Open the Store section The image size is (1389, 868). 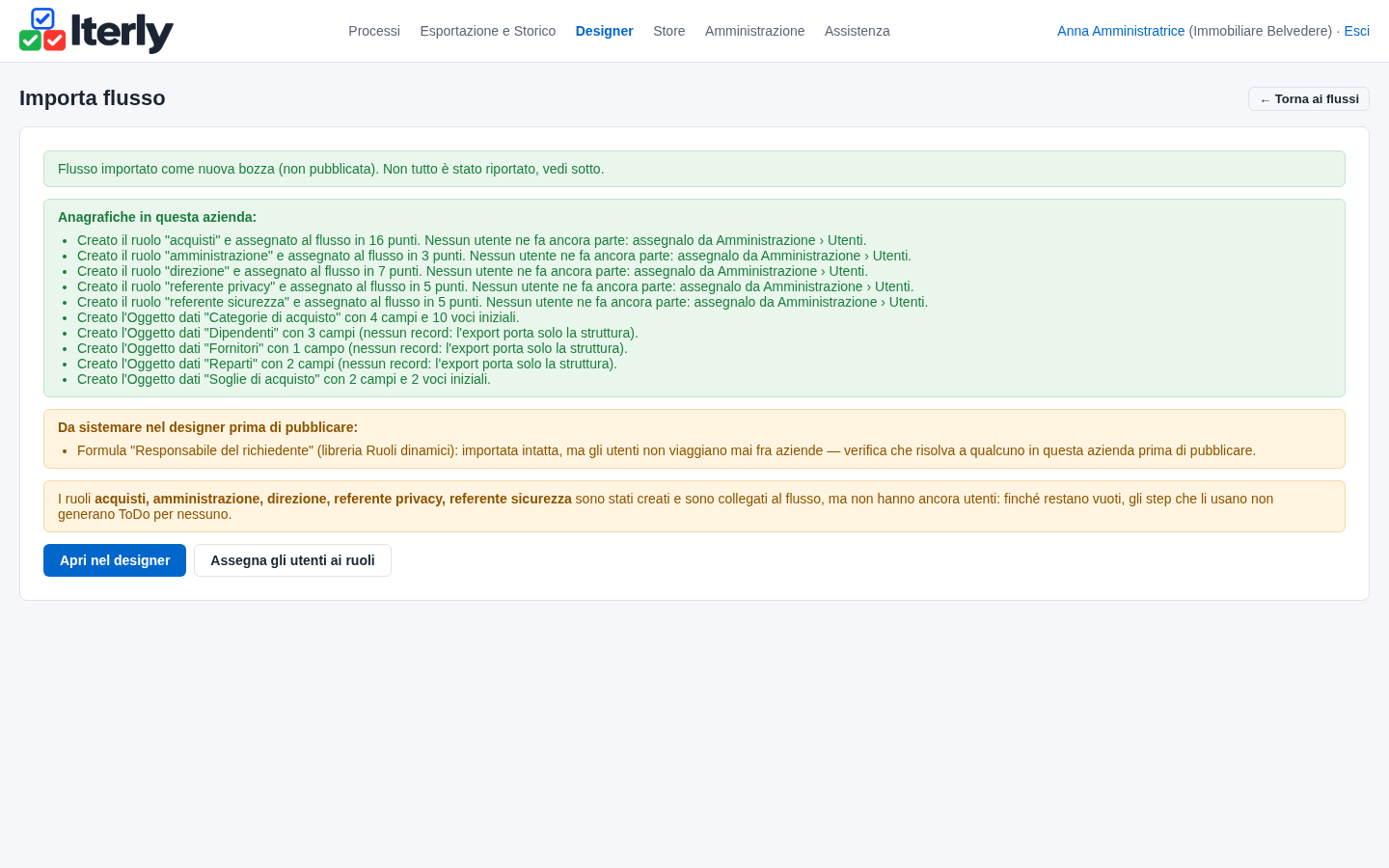tap(669, 31)
